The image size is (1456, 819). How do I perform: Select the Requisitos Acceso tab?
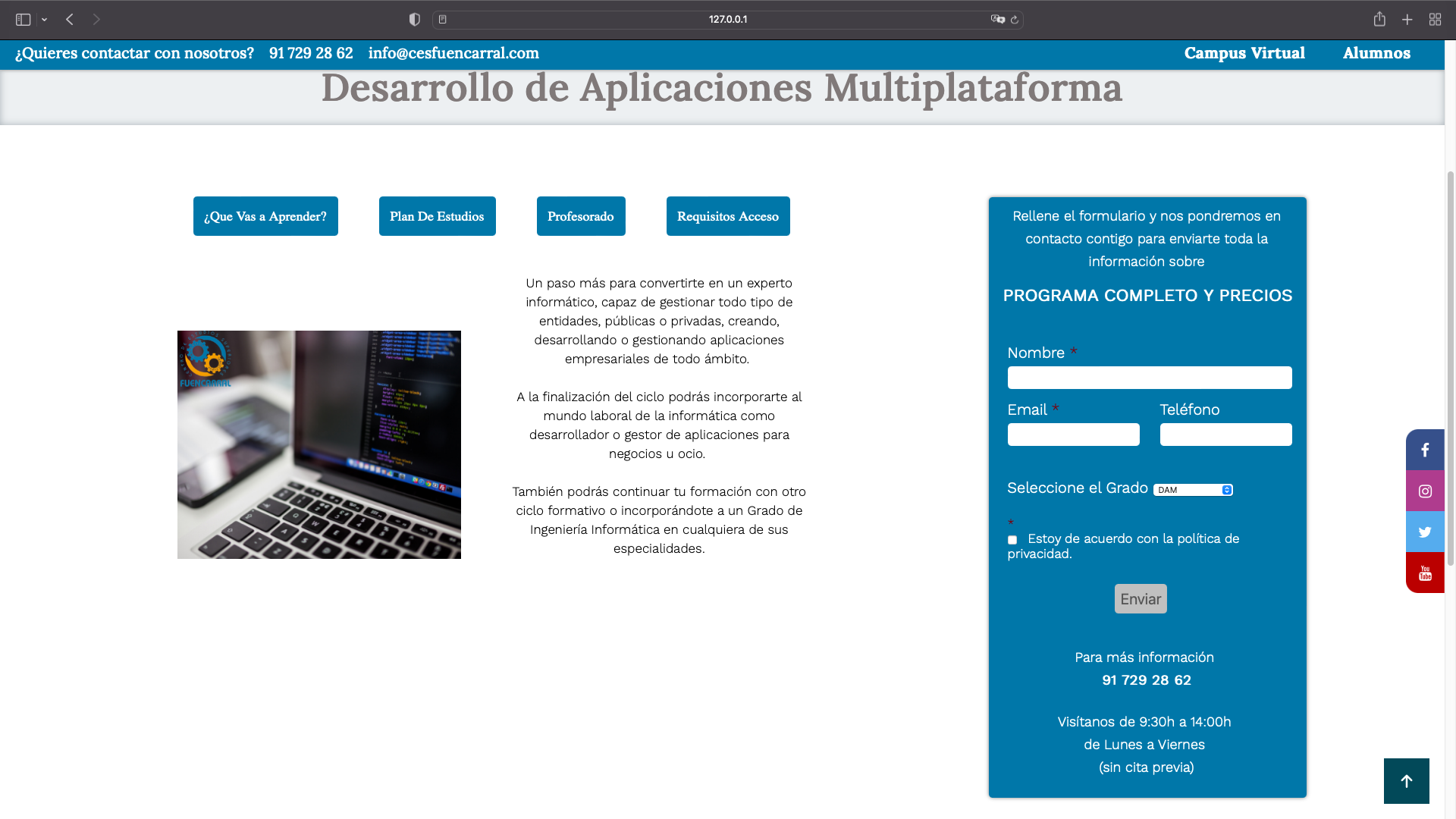tap(728, 216)
